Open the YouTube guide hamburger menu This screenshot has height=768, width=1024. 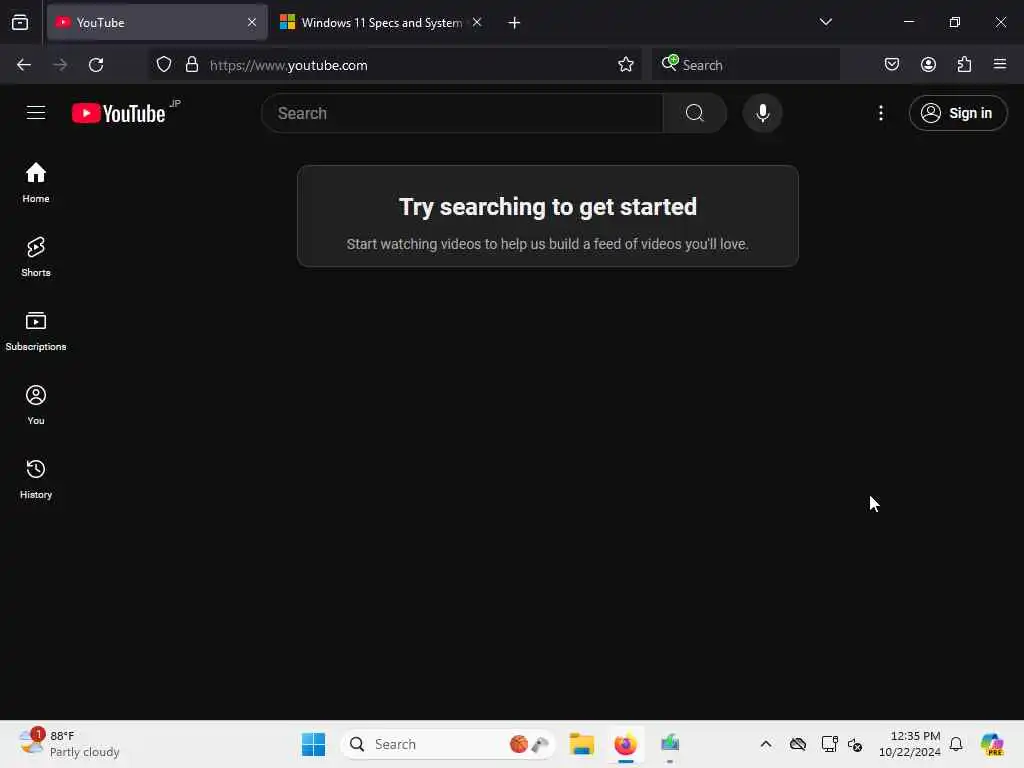[x=36, y=113]
